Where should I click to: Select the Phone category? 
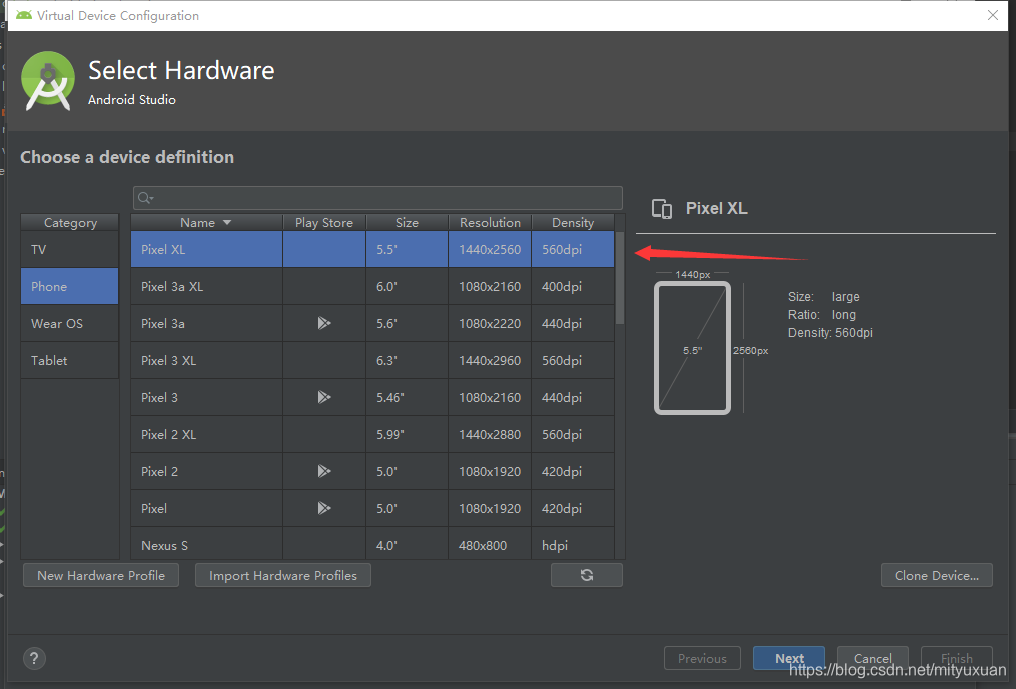(69, 286)
